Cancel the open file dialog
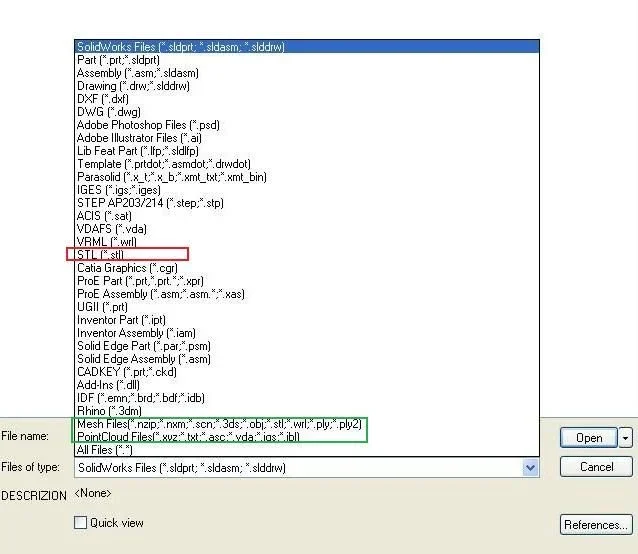 point(596,467)
